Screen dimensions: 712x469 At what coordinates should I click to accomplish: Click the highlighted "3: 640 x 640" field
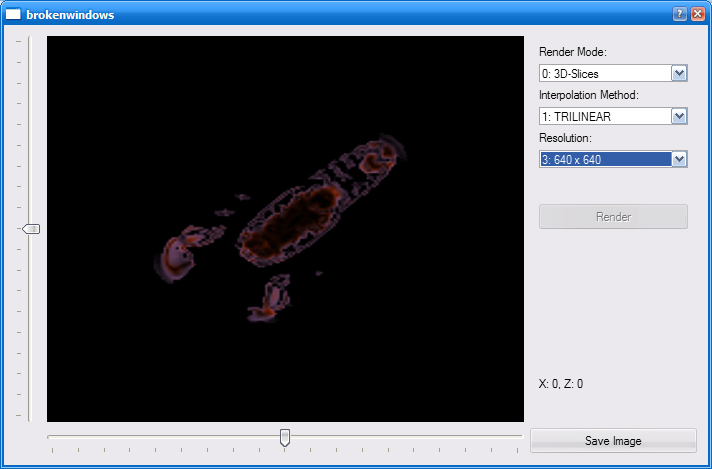click(x=604, y=159)
